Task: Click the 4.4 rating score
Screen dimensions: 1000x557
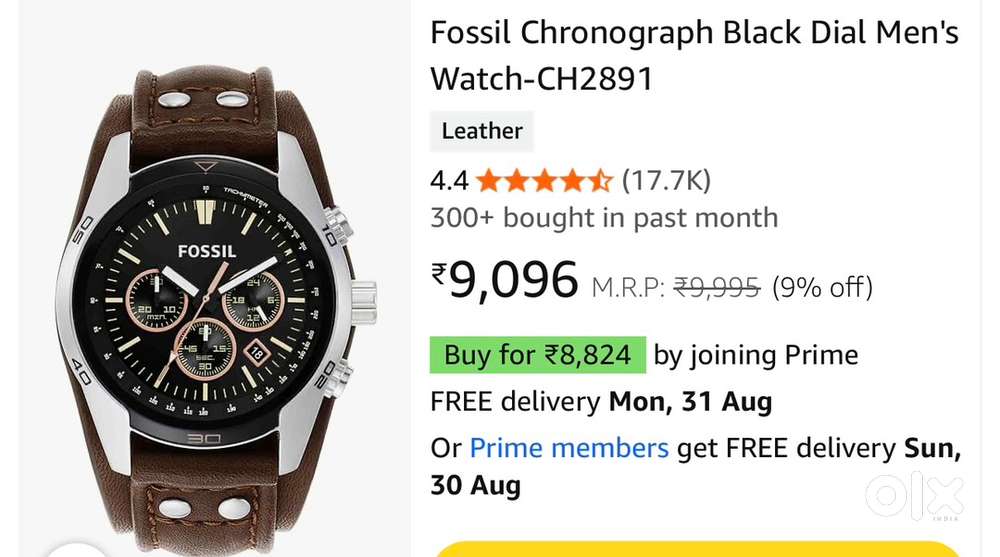Action: tap(450, 181)
